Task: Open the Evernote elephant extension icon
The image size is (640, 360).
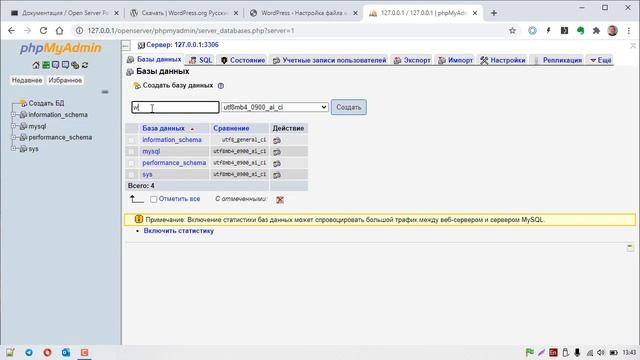Action: (580, 31)
